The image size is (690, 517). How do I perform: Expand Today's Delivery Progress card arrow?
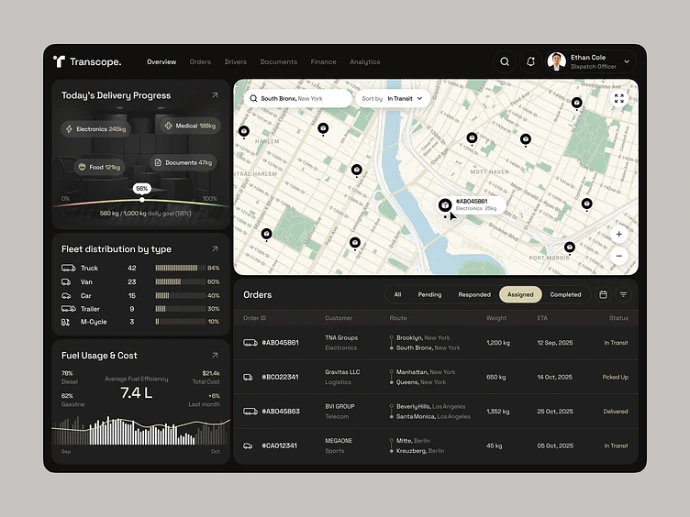tap(215, 96)
